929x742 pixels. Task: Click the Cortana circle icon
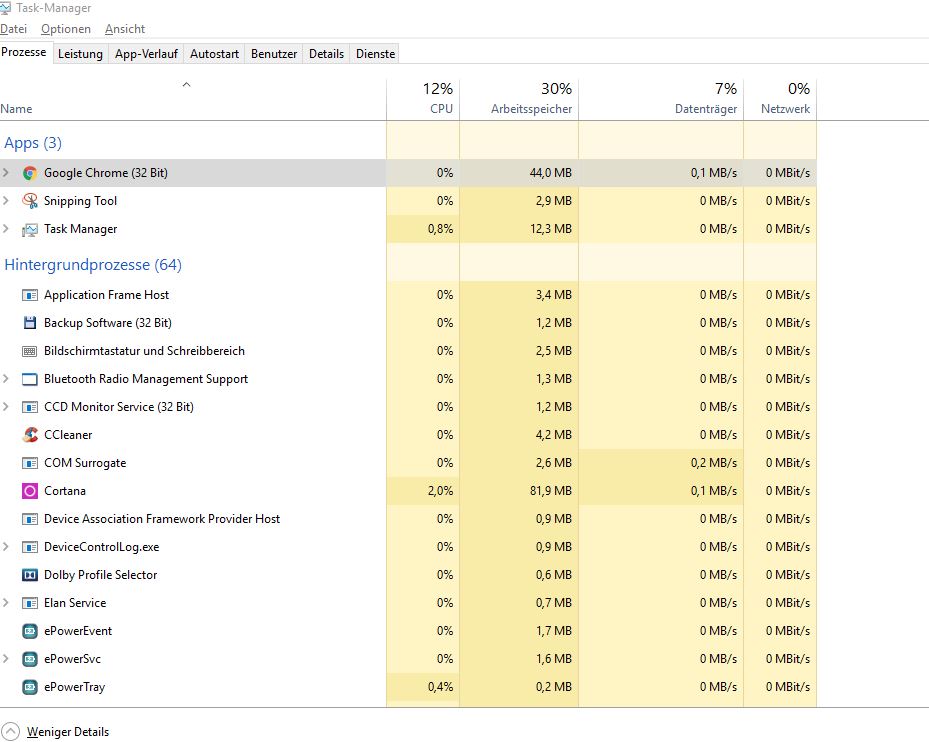coord(30,491)
